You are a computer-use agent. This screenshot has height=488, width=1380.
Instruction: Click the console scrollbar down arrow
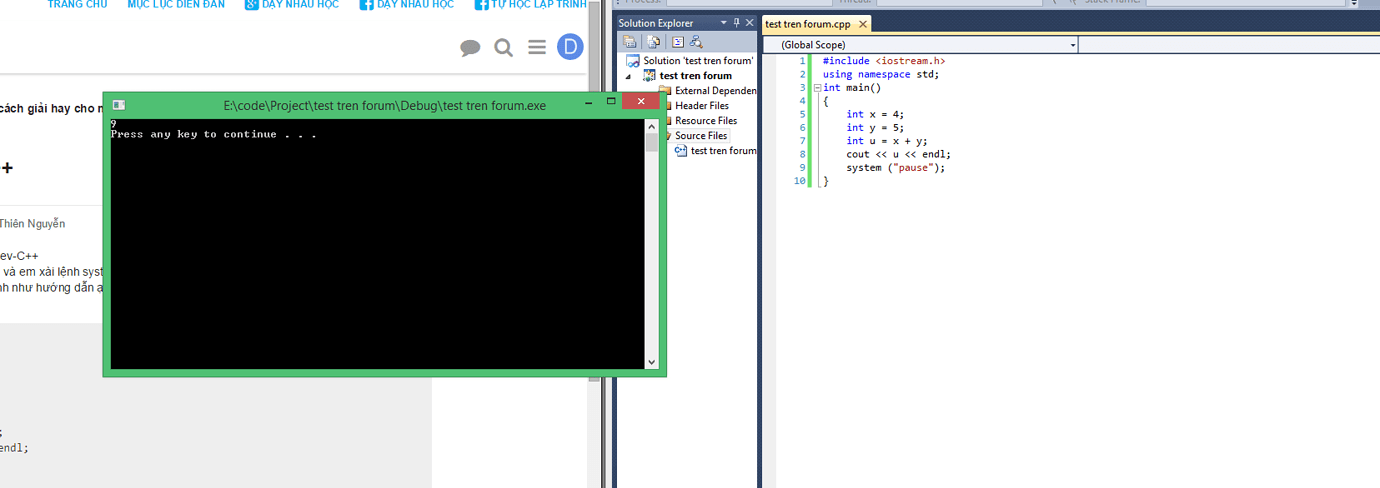(652, 363)
